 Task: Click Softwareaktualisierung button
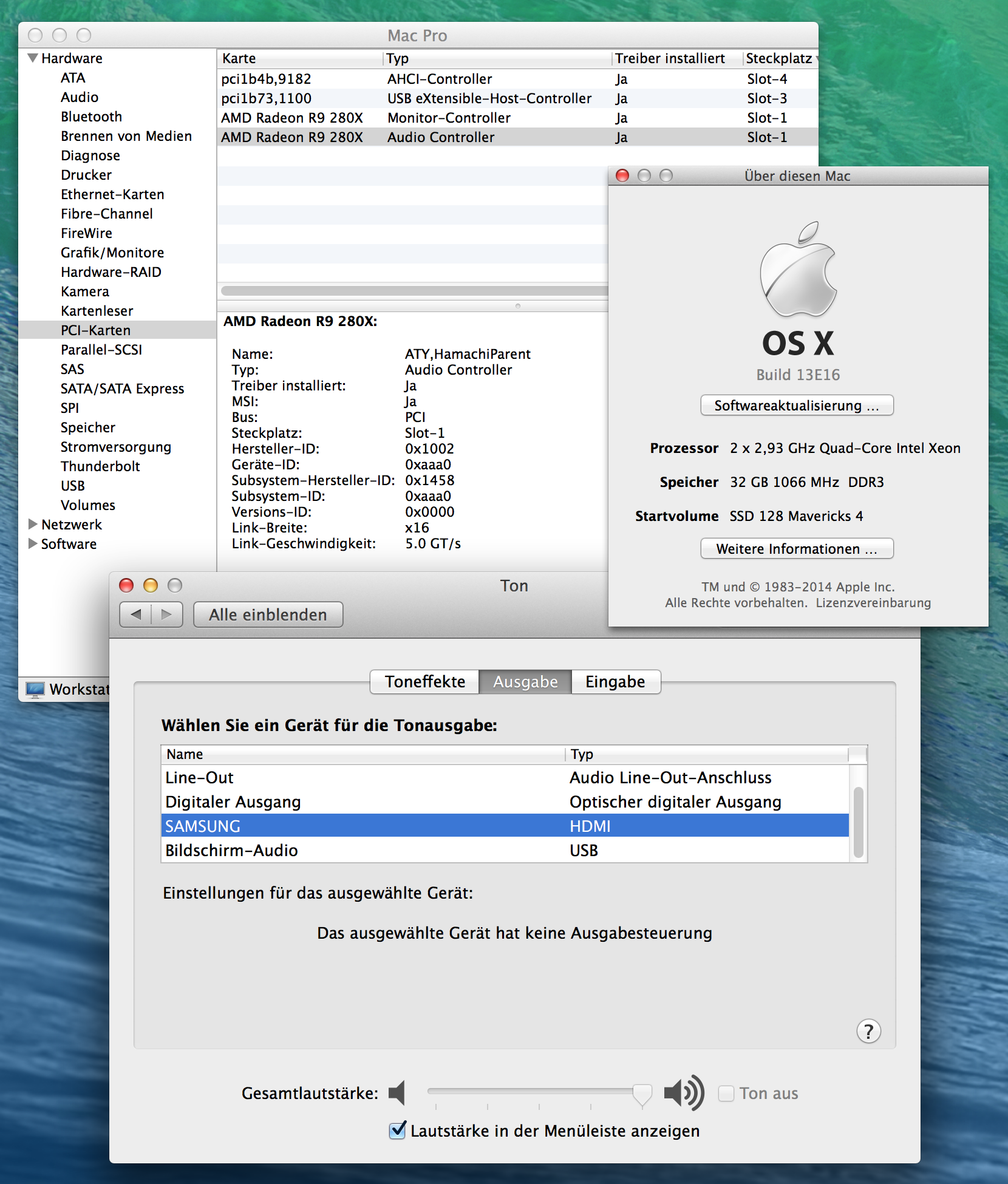pyautogui.click(x=797, y=406)
